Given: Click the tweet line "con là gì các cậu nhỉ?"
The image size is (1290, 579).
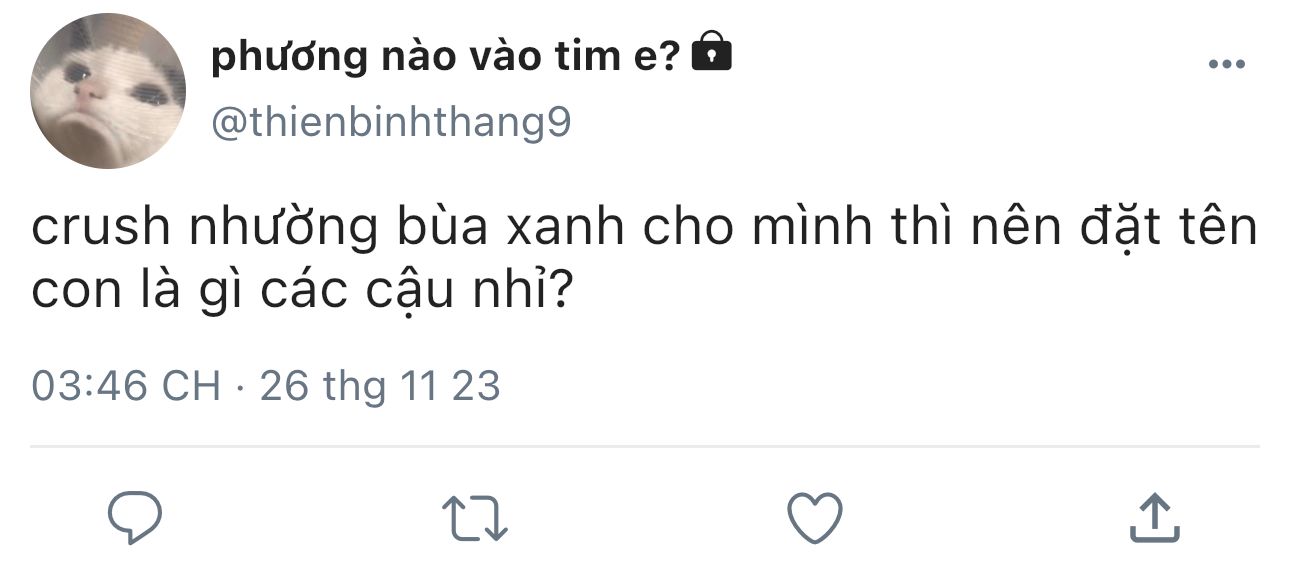Looking at the screenshot, I should point(302,291).
